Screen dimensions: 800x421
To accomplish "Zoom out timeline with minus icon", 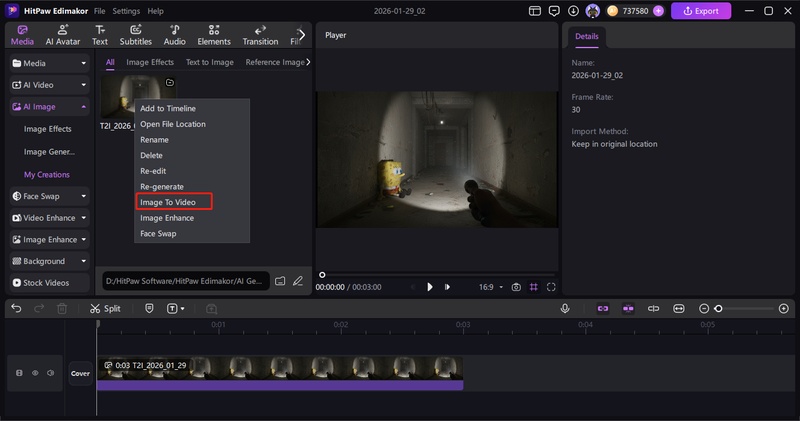I will point(704,308).
